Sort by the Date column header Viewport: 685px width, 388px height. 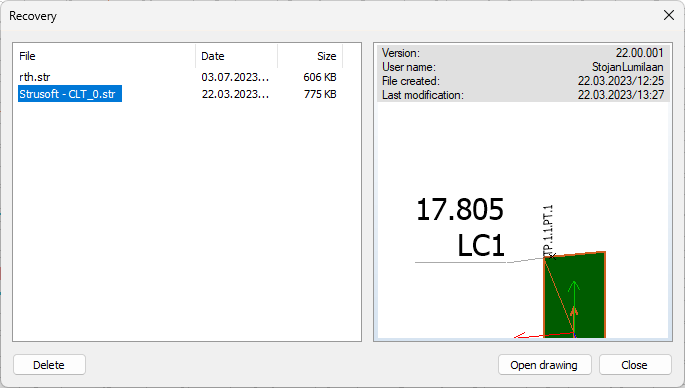pos(236,56)
